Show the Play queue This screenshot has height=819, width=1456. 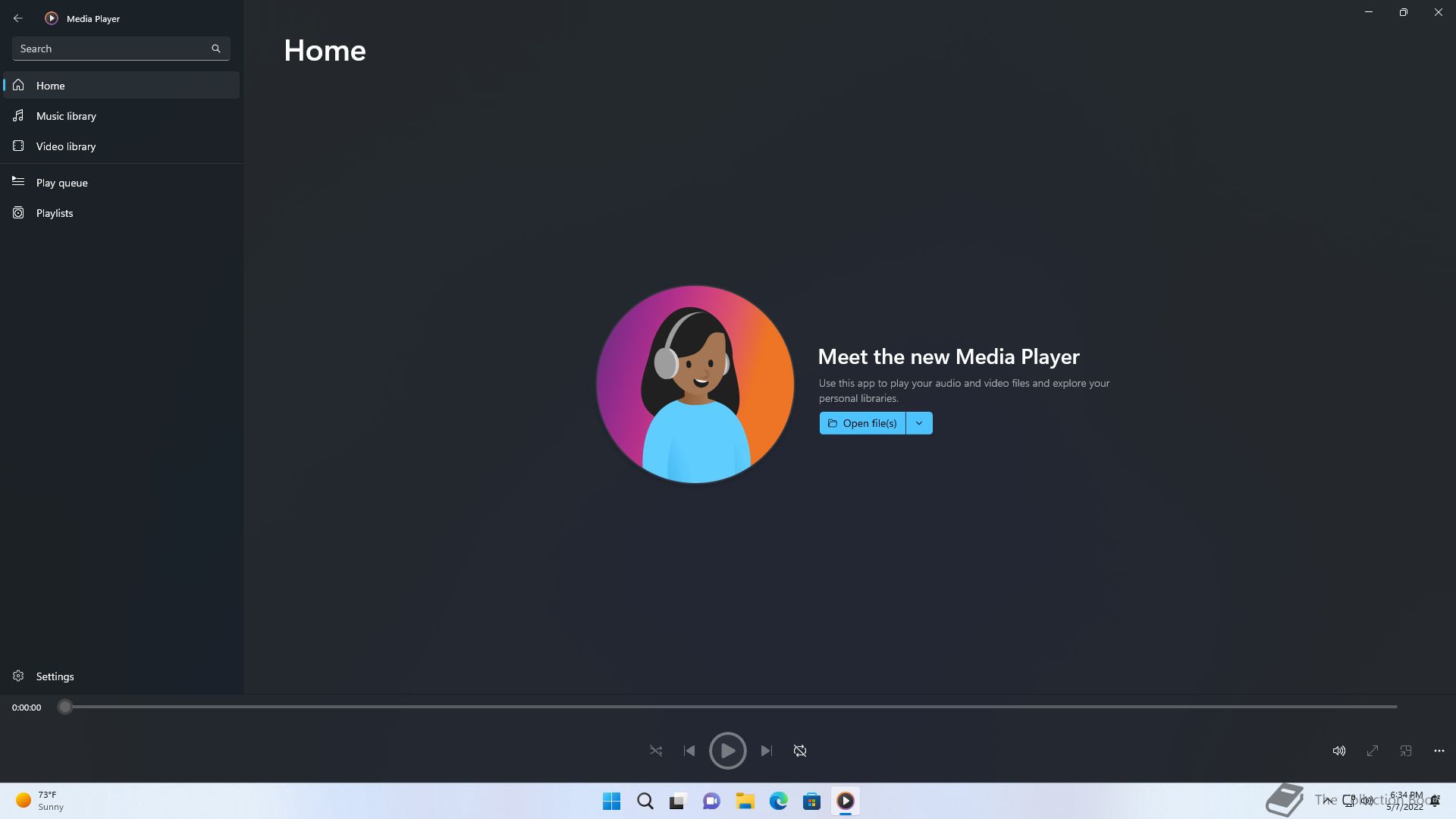[x=121, y=183]
